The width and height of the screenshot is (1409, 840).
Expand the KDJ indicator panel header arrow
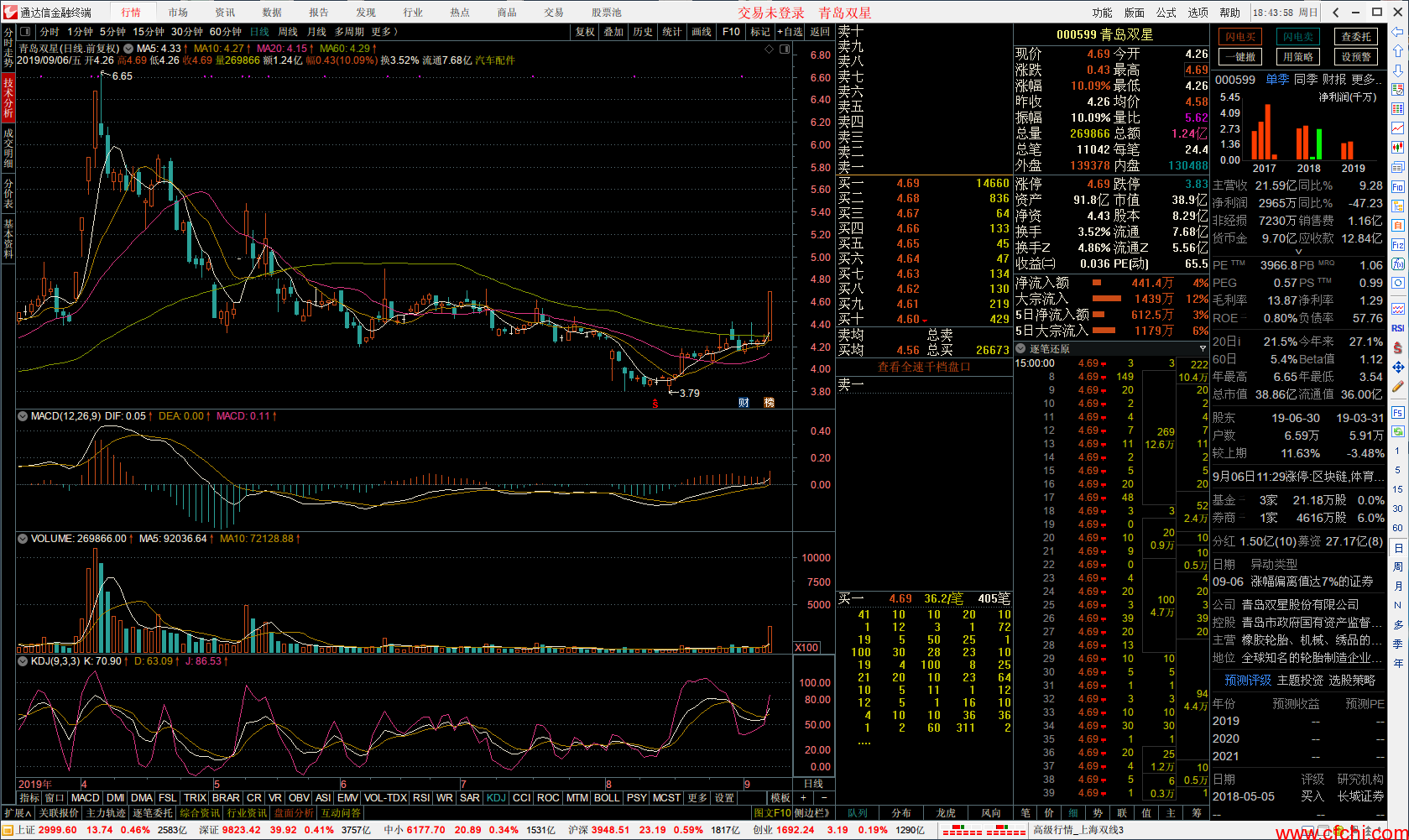pyautogui.click(x=23, y=661)
